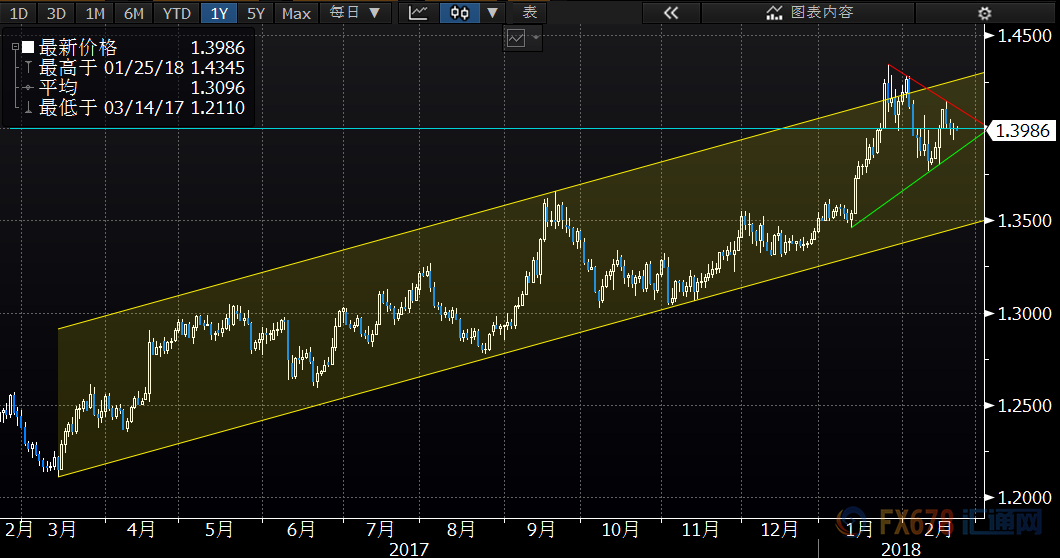Select the candlestick chart type icon

[x=459, y=13]
